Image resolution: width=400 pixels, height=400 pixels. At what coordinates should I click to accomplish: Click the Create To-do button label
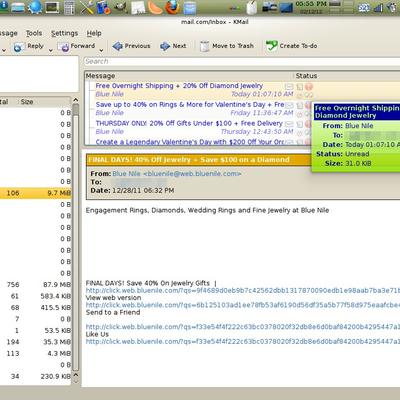click(x=298, y=46)
